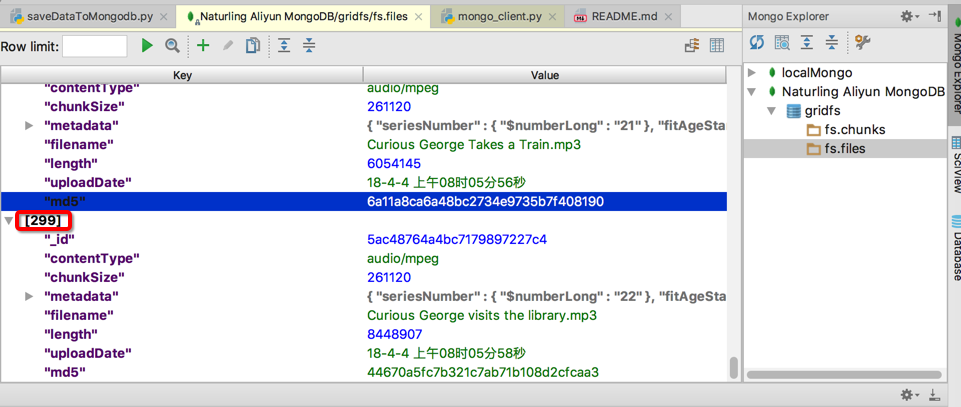Add a new document with green plus
Screen dimensions: 961x407
pos(203,46)
